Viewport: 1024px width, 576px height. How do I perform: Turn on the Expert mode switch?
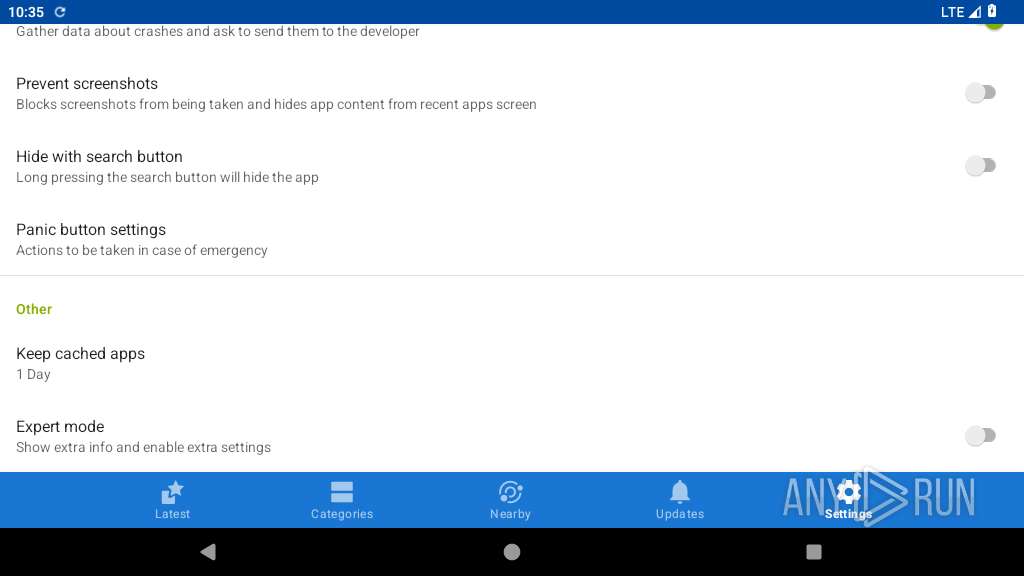[980, 436]
